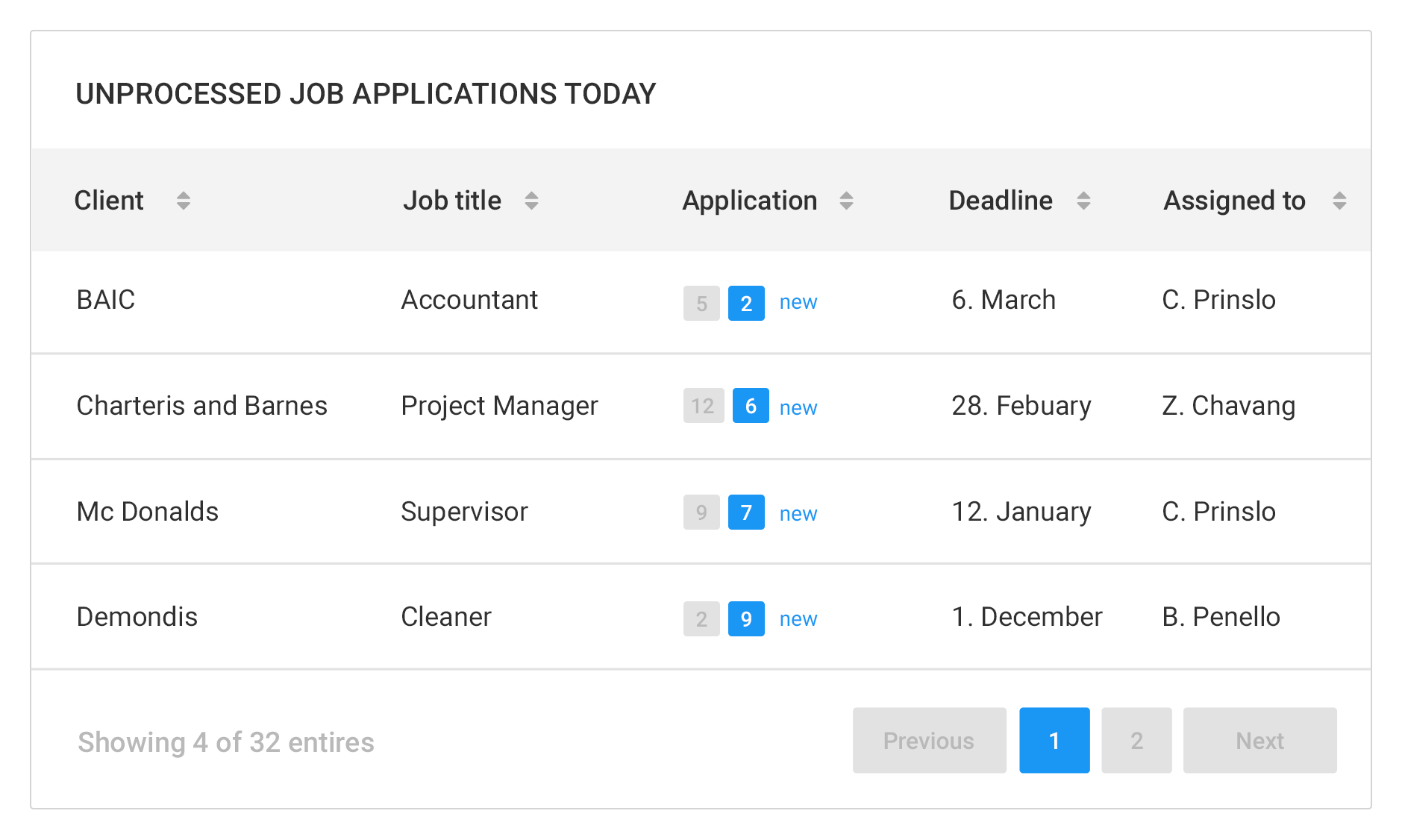Open new applications link for BAIC
Screen dimensions: 1402x840
[798, 302]
